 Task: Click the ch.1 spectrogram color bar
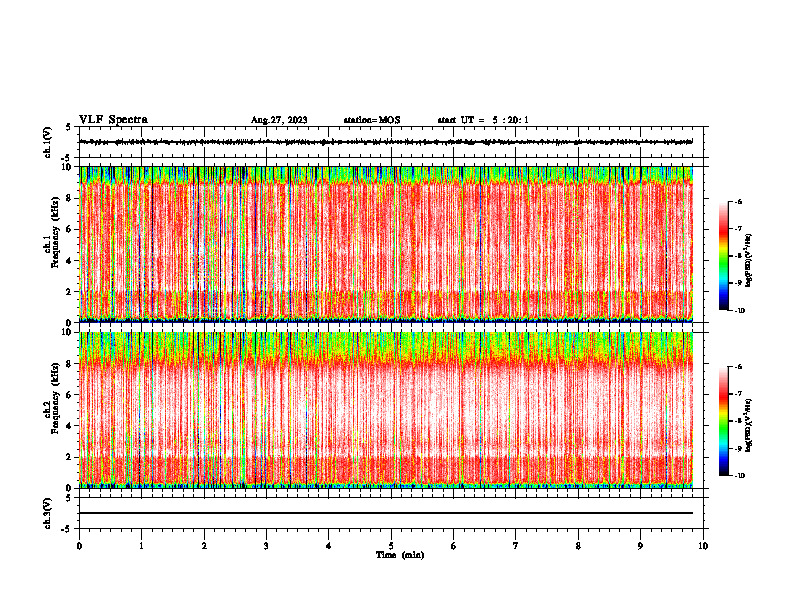(723, 256)
